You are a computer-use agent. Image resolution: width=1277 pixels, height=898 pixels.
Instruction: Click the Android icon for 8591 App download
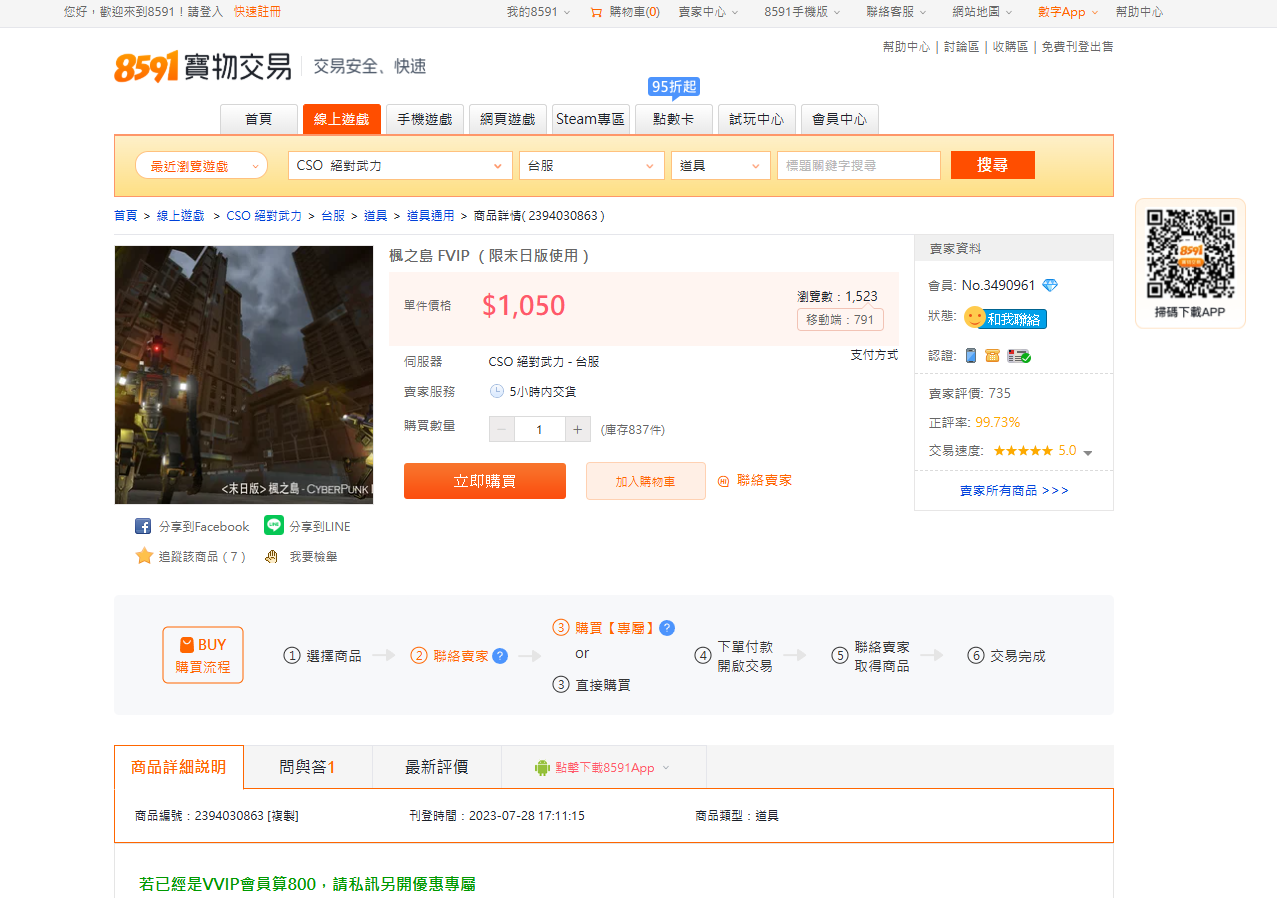542,768
